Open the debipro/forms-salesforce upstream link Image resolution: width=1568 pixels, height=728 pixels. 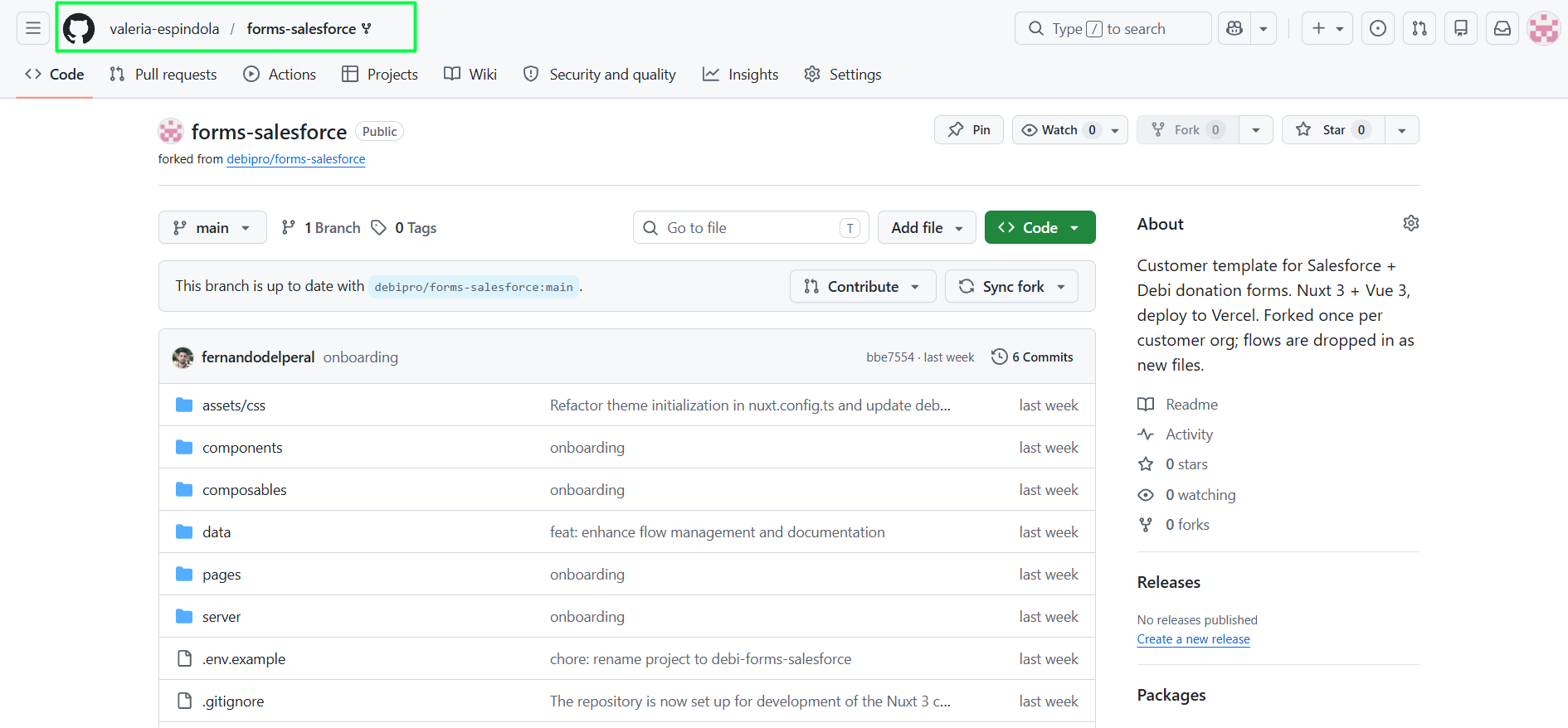(296, 159)
